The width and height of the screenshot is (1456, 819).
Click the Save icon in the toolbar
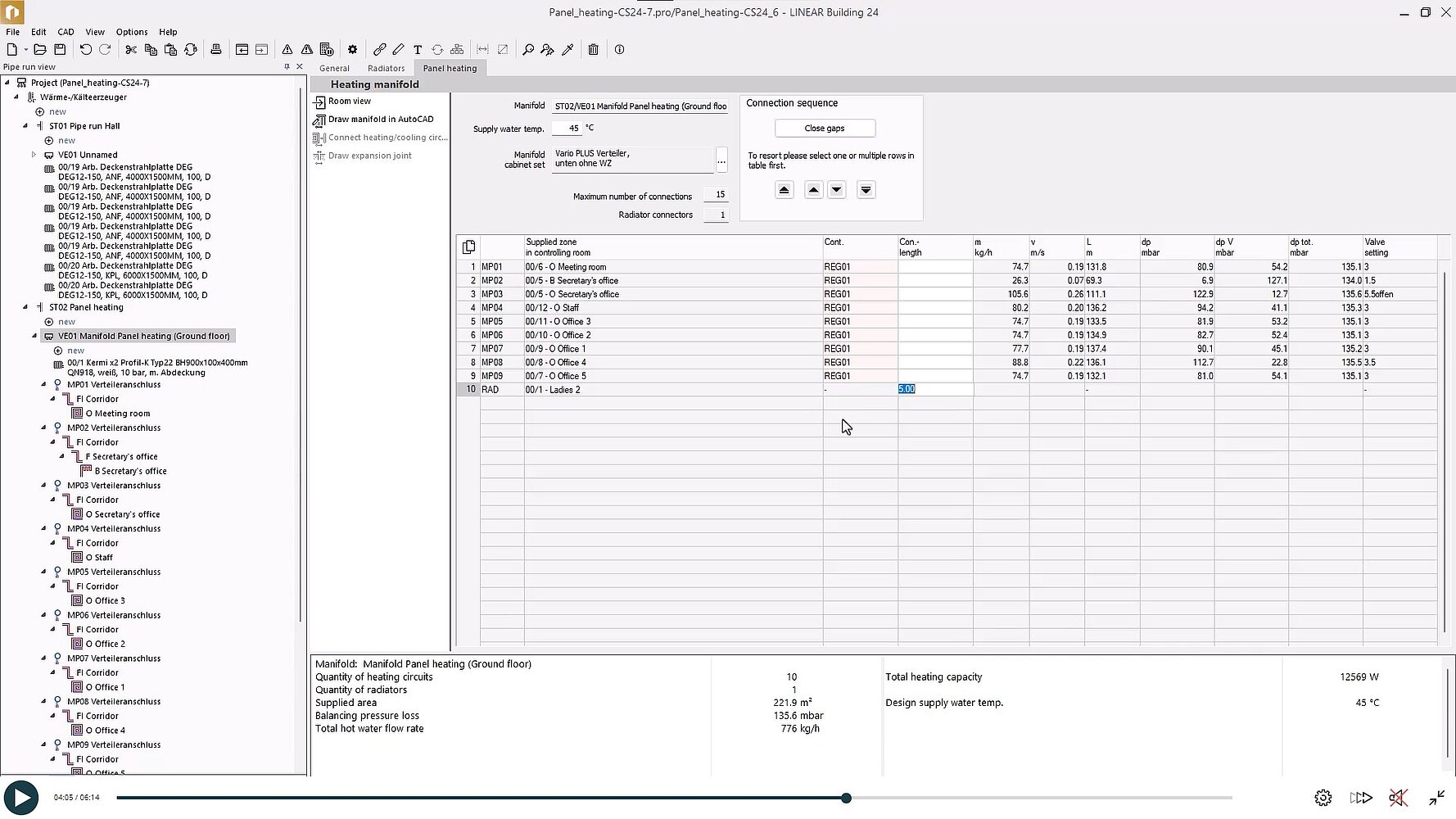[x=60, y=49]
